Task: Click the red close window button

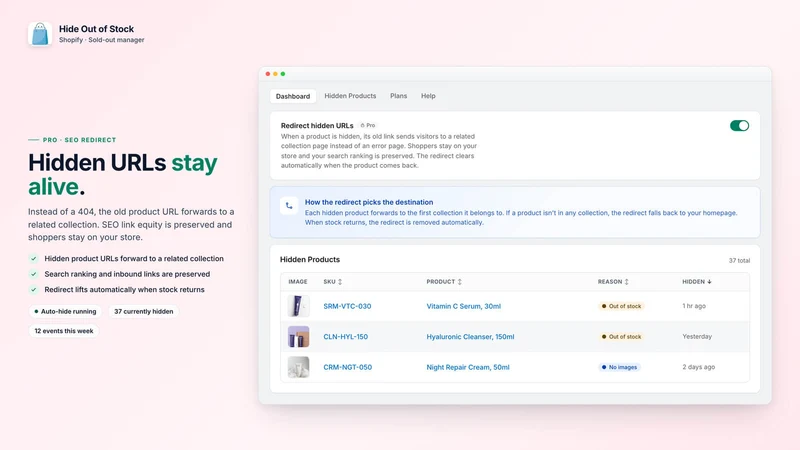Action: pos(268,74)
